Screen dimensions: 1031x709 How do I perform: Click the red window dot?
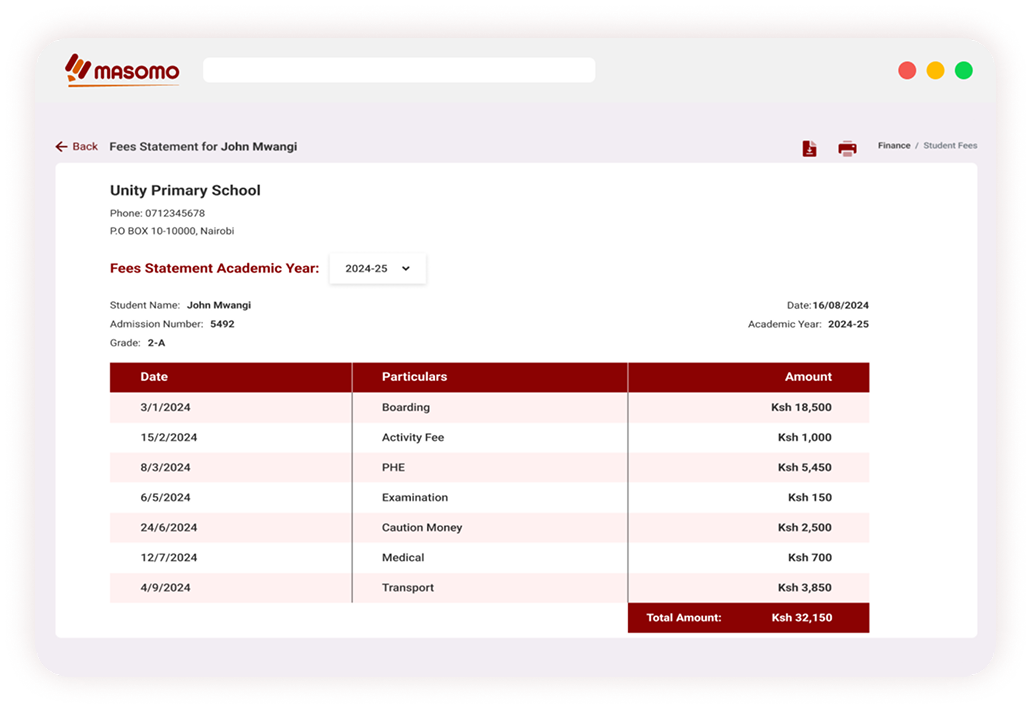pyautogui.click(x=907, y=70)
